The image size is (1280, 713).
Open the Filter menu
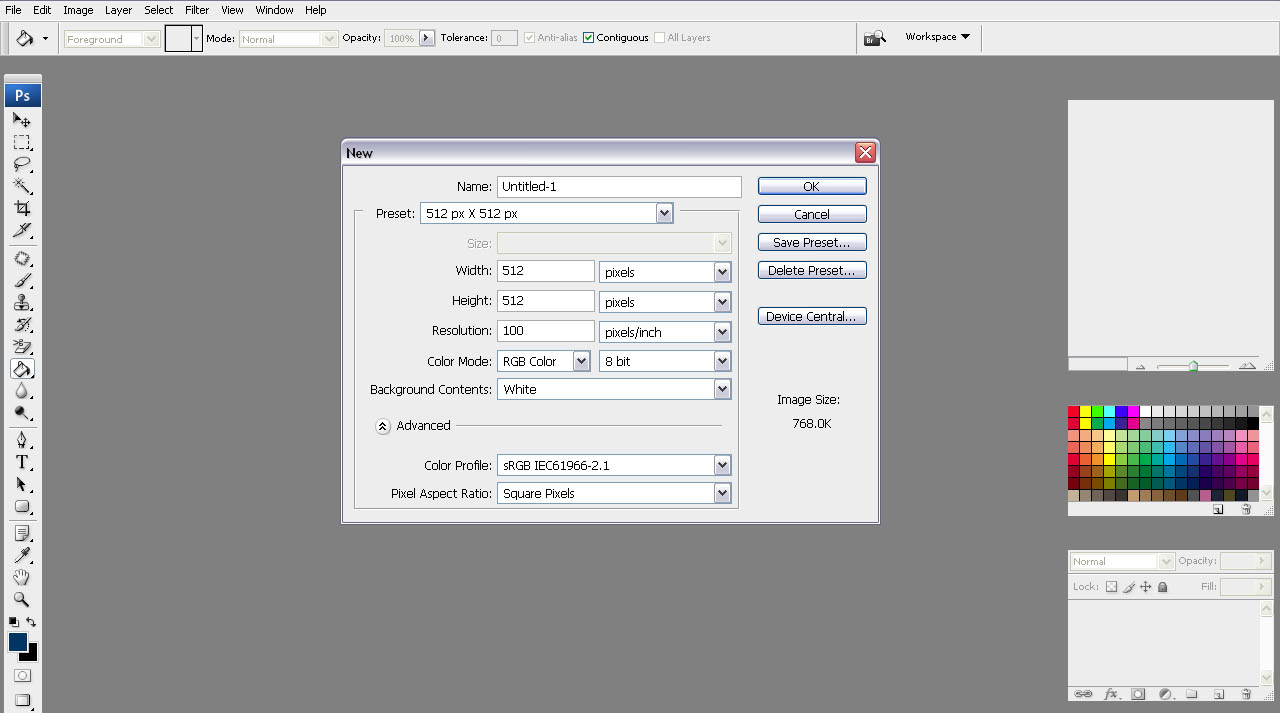197,10
